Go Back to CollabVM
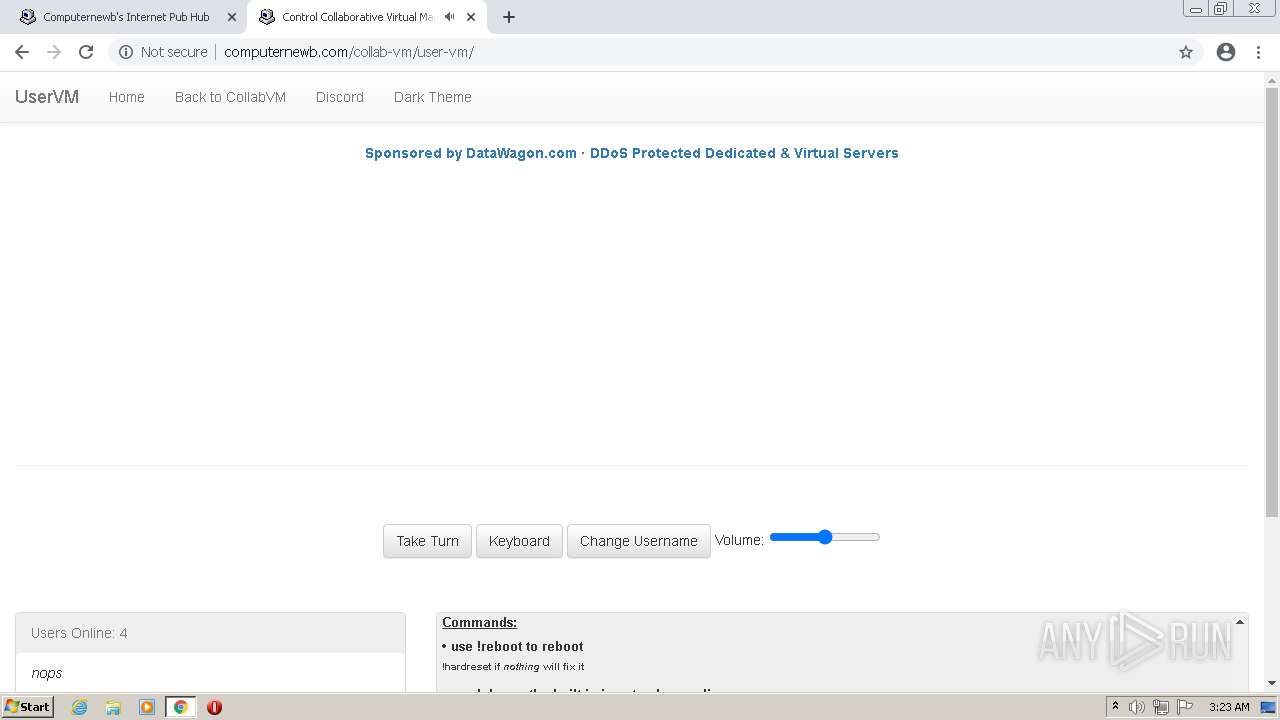1280x720 pixels. pyautogui.click(x=230, y=97)
